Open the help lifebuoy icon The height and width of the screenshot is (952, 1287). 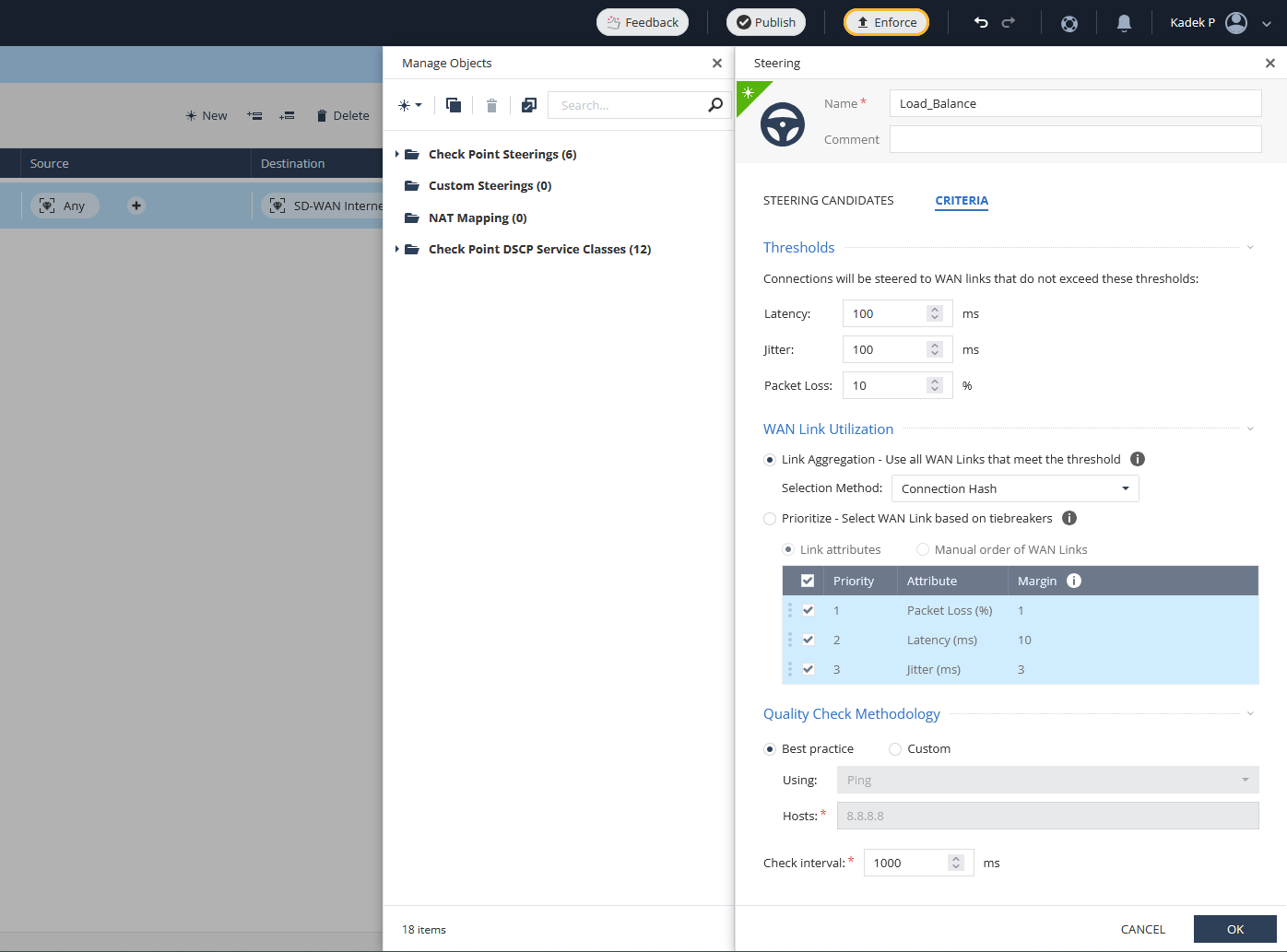(1069, 23)
